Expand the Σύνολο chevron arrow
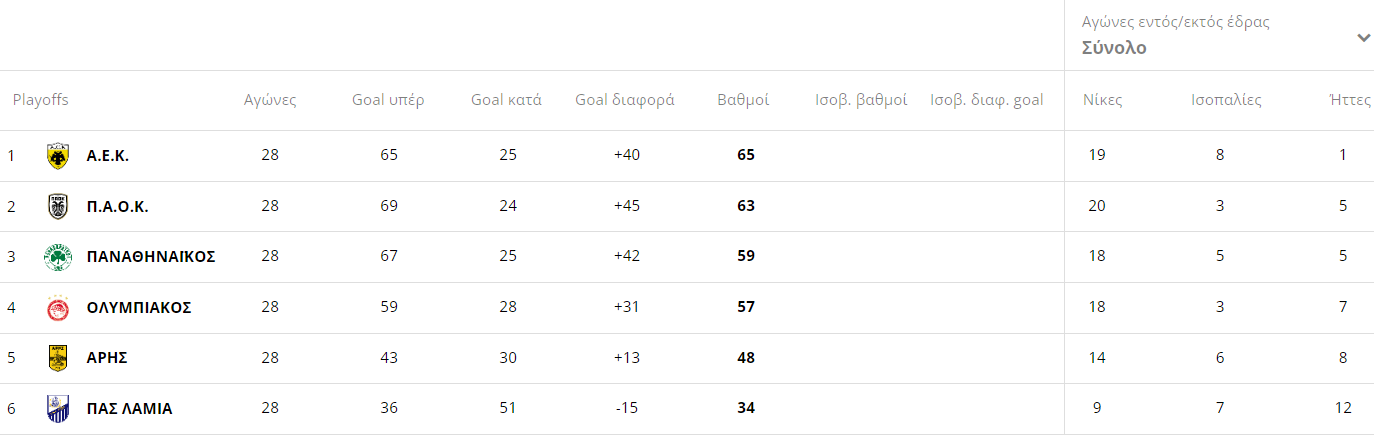 pos(1363,38)
